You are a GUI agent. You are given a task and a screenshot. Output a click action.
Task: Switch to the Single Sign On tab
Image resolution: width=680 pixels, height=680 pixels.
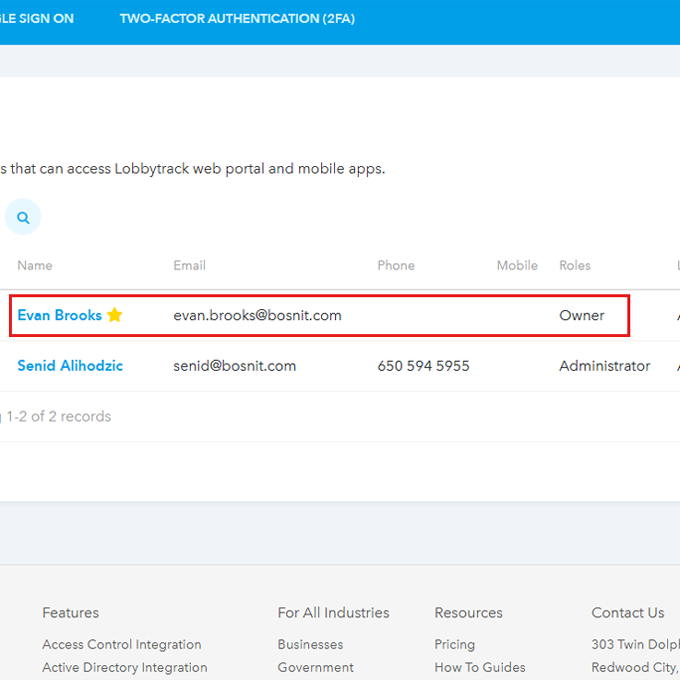coord(37,18)
